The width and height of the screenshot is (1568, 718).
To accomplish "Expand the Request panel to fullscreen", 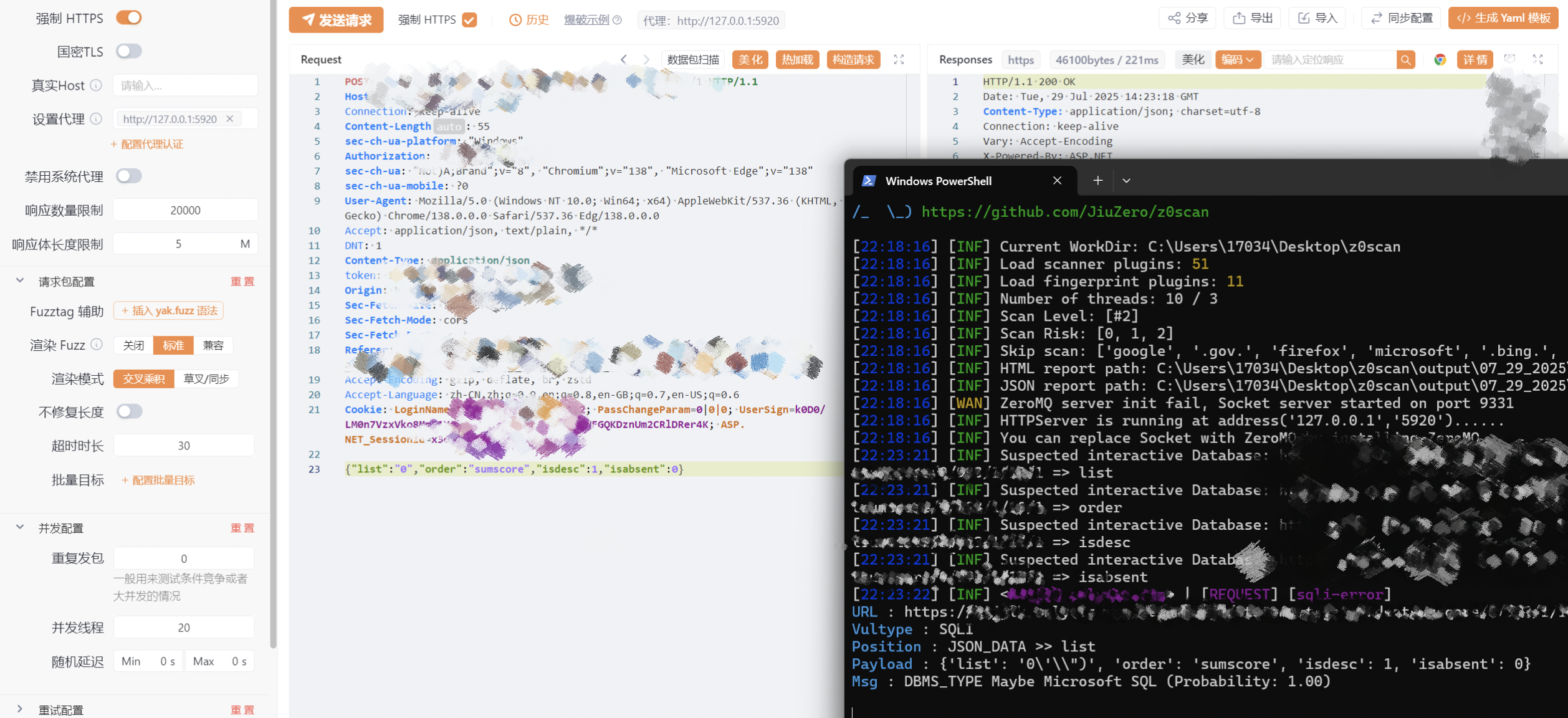I will click(899, 60).
